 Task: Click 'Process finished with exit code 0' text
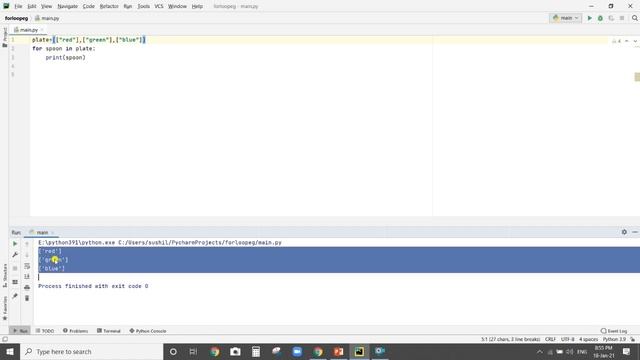point(93,286)
